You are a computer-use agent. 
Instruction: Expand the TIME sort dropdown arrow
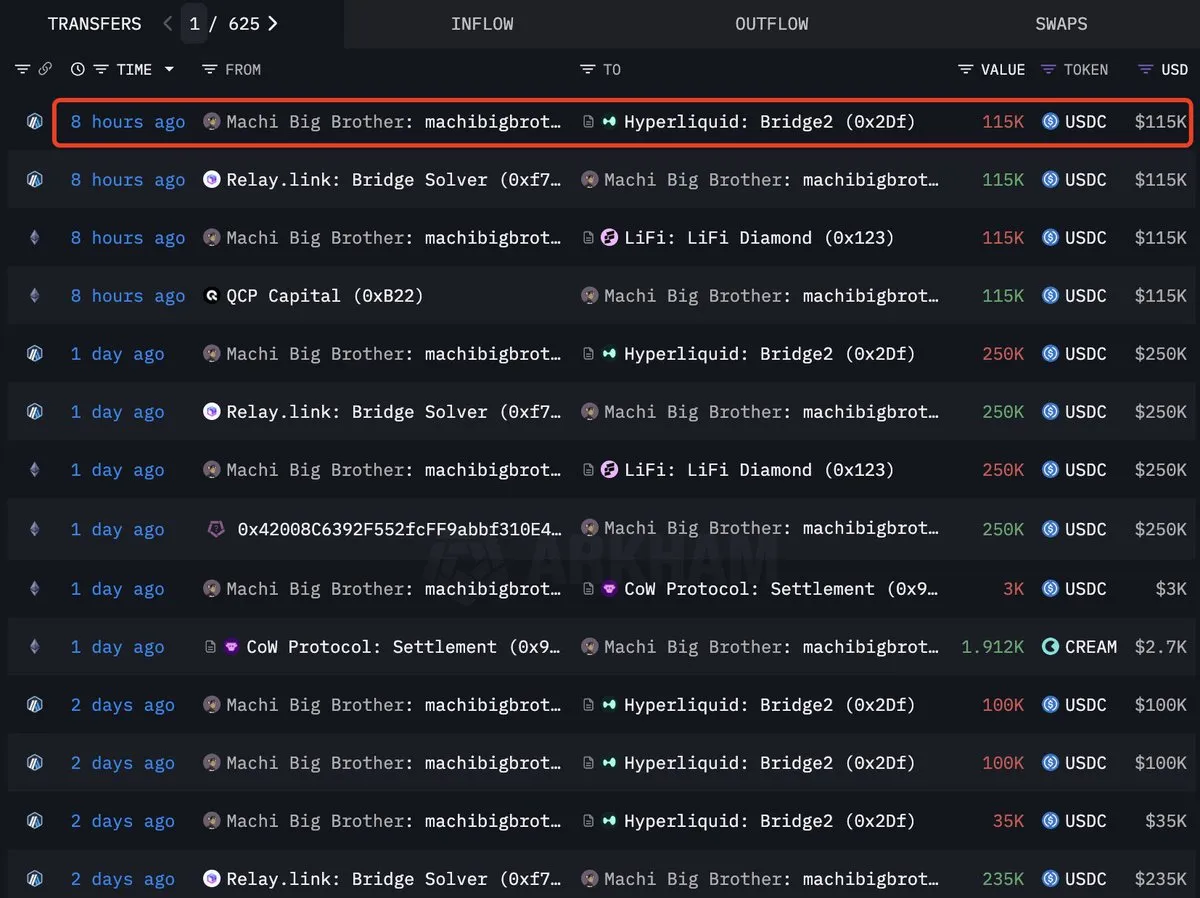pos(169,69)
